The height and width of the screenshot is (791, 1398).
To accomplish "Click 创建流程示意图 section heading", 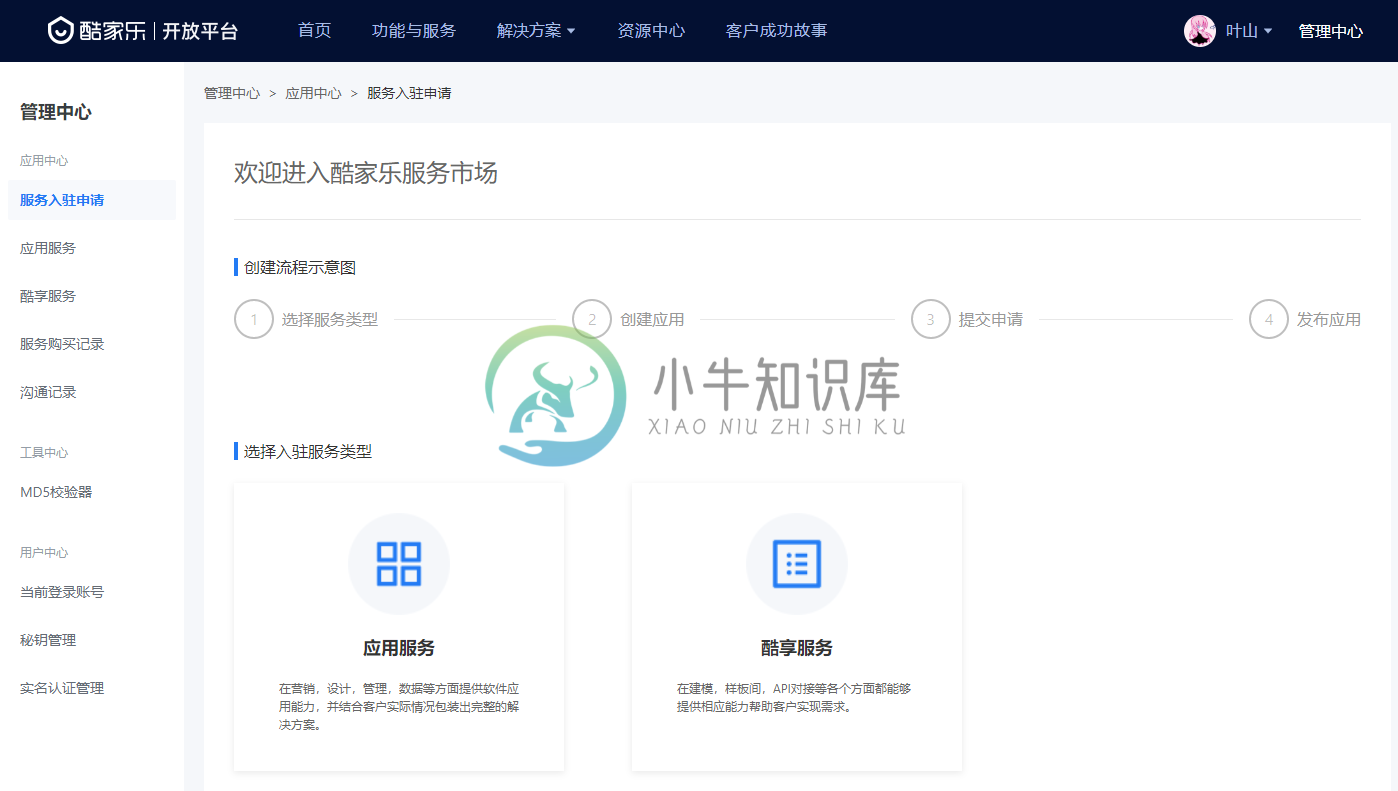I will pos(300,268).
